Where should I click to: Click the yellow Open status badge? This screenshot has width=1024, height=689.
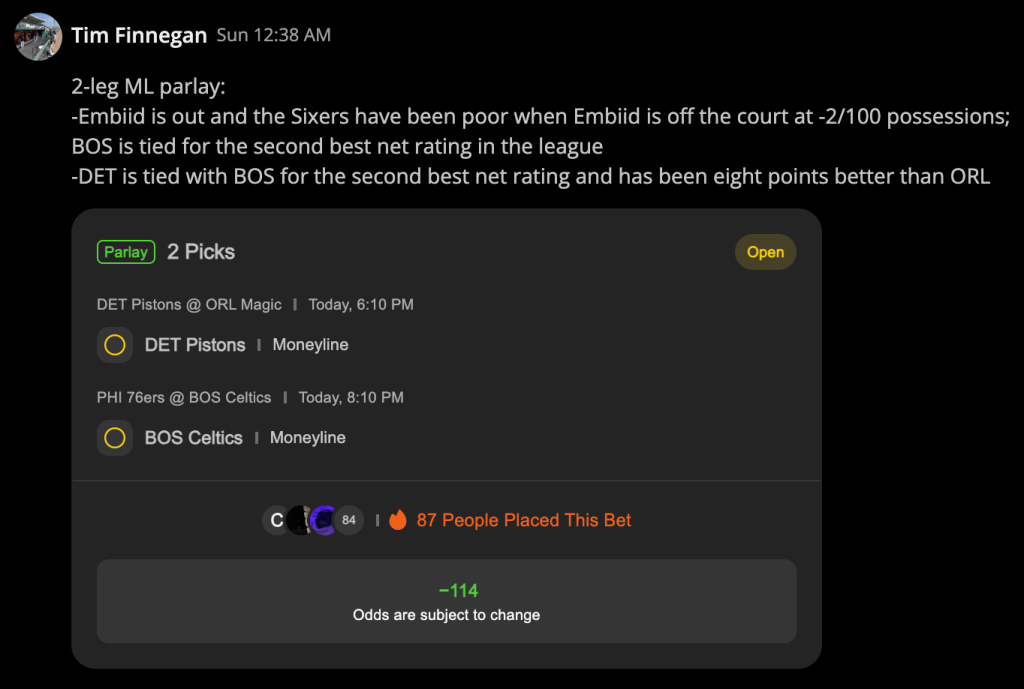pos(765,252)
